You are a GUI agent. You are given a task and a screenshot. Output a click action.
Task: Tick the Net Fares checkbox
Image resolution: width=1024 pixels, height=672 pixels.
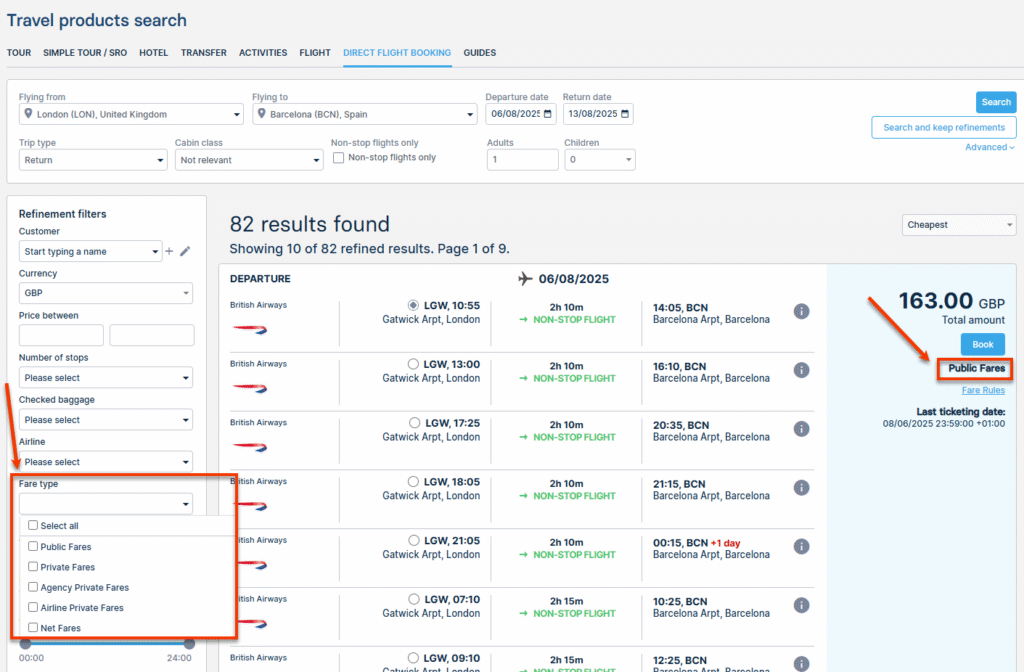[33, 628]
